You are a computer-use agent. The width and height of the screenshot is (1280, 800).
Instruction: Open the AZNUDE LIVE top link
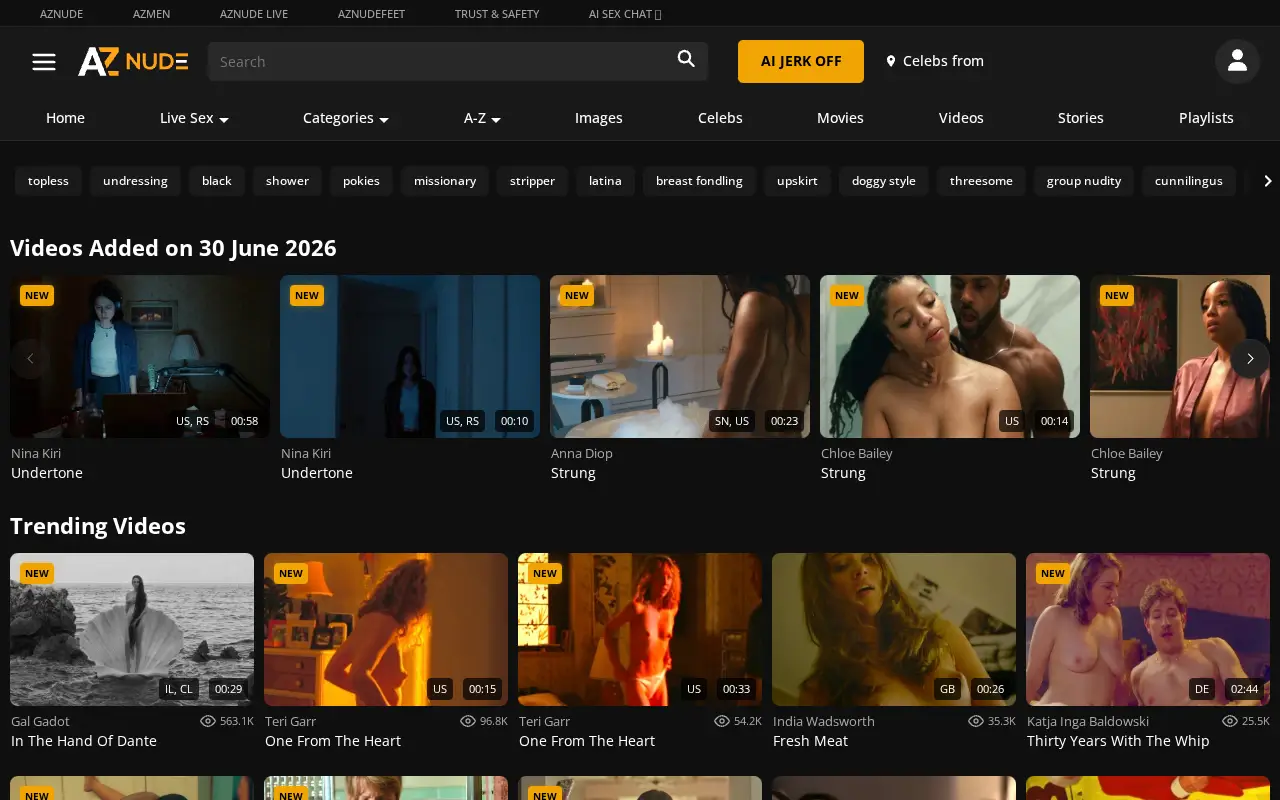(254, 14)
